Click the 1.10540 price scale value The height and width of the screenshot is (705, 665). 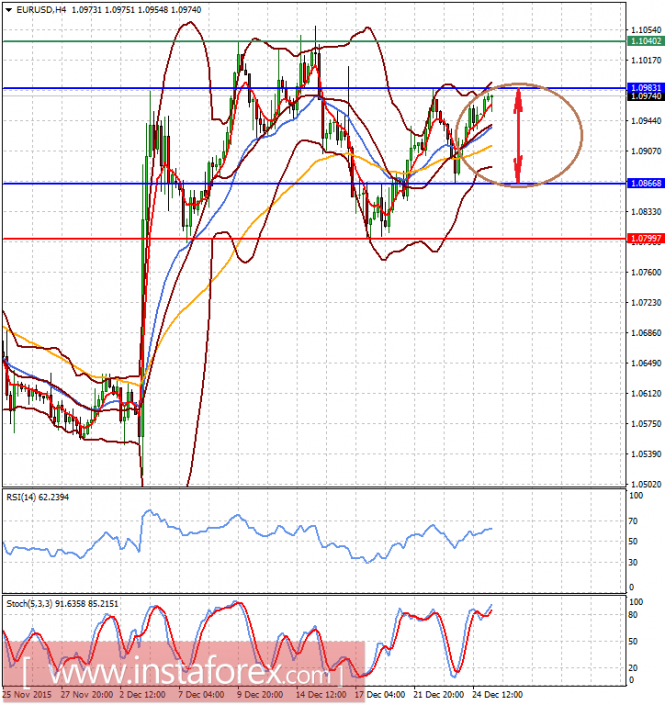646,30
